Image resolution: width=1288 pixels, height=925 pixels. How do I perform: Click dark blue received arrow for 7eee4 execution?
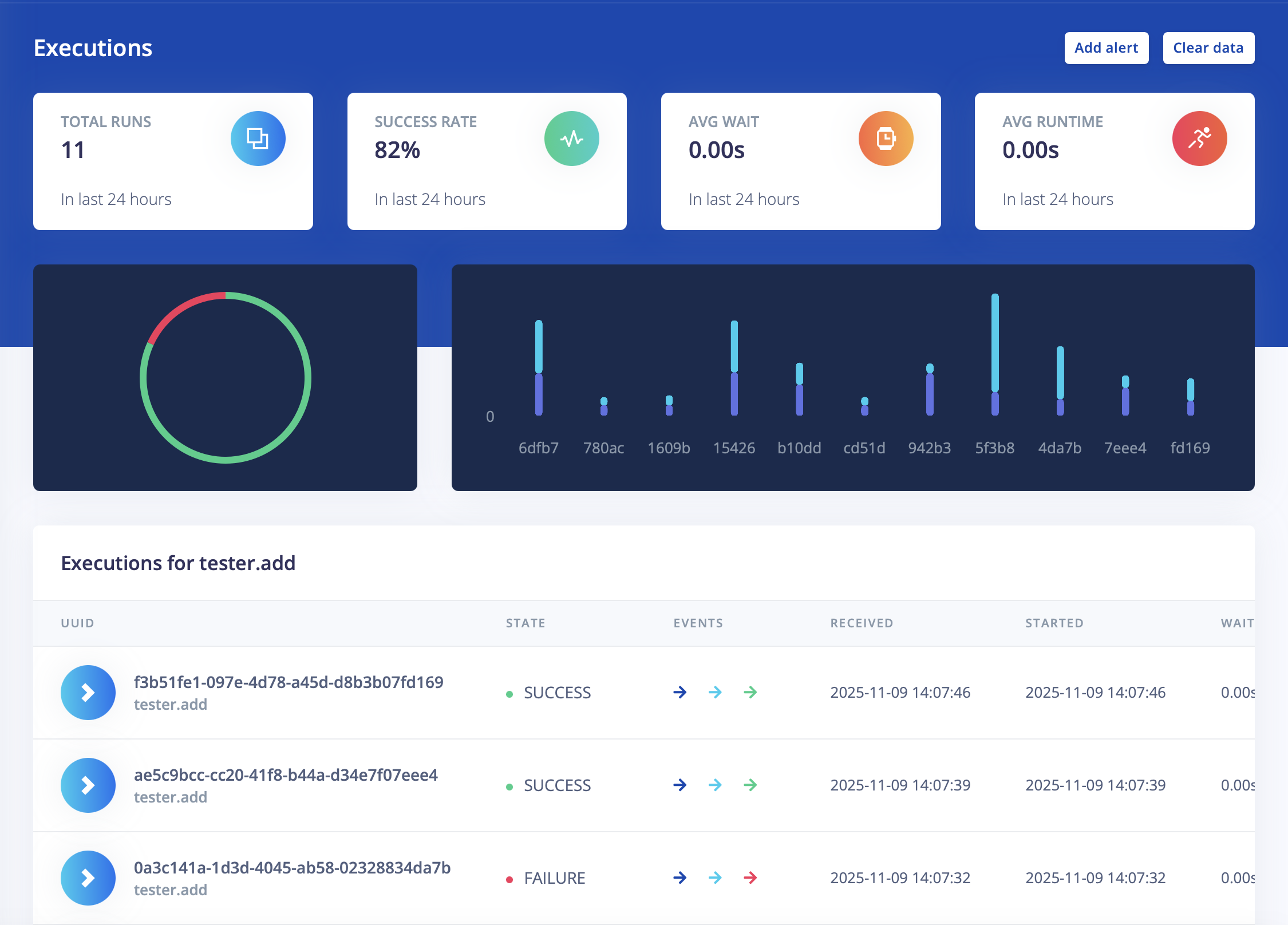(x=679, y=785)
